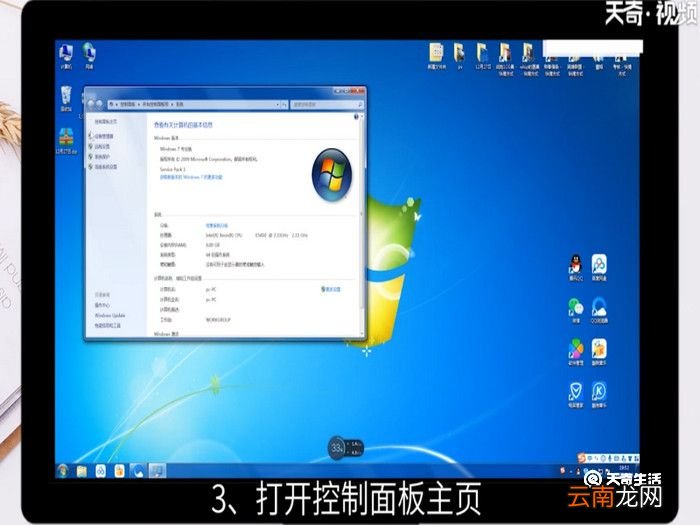Select the 控制面板 breadcrumb segment
Screen dimensions: 700x525
[x=128, y=104]
